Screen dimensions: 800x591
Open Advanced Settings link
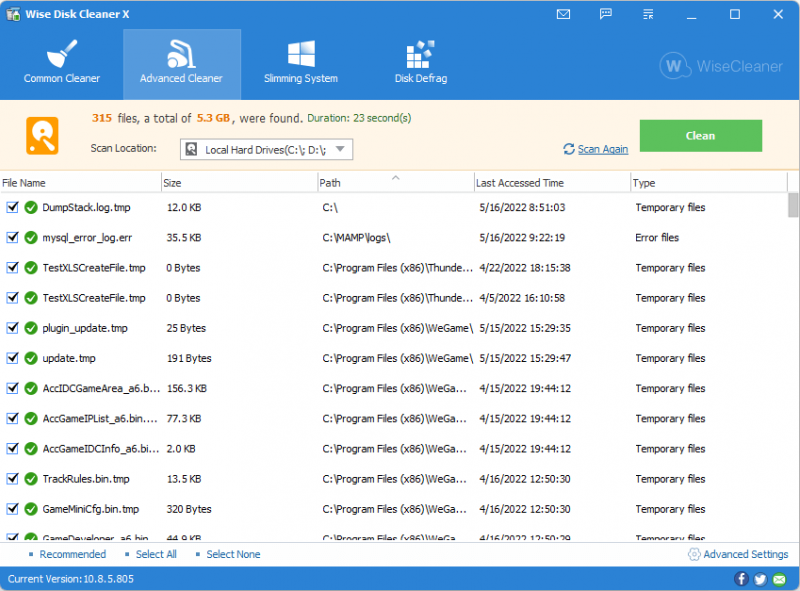click(x=745, y=554)
